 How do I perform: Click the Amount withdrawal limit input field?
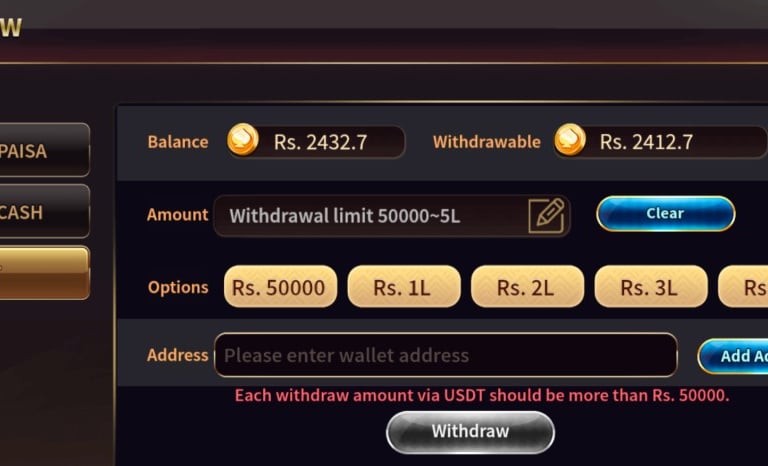coord(392,216)
